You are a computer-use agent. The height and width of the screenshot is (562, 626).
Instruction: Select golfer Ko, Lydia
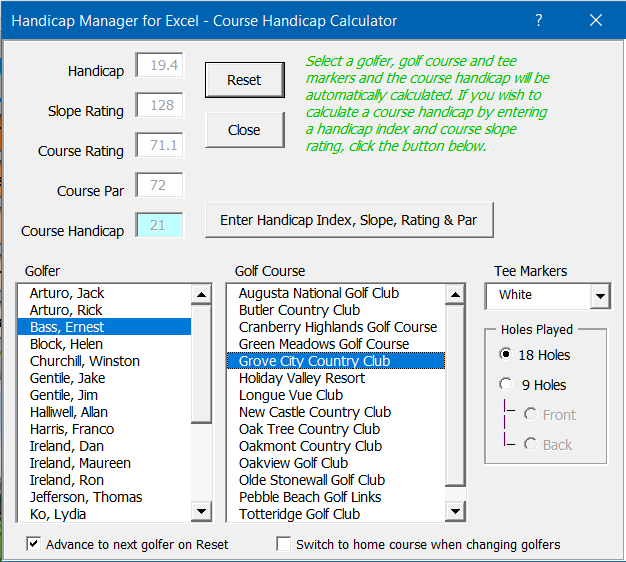(105, 514)
